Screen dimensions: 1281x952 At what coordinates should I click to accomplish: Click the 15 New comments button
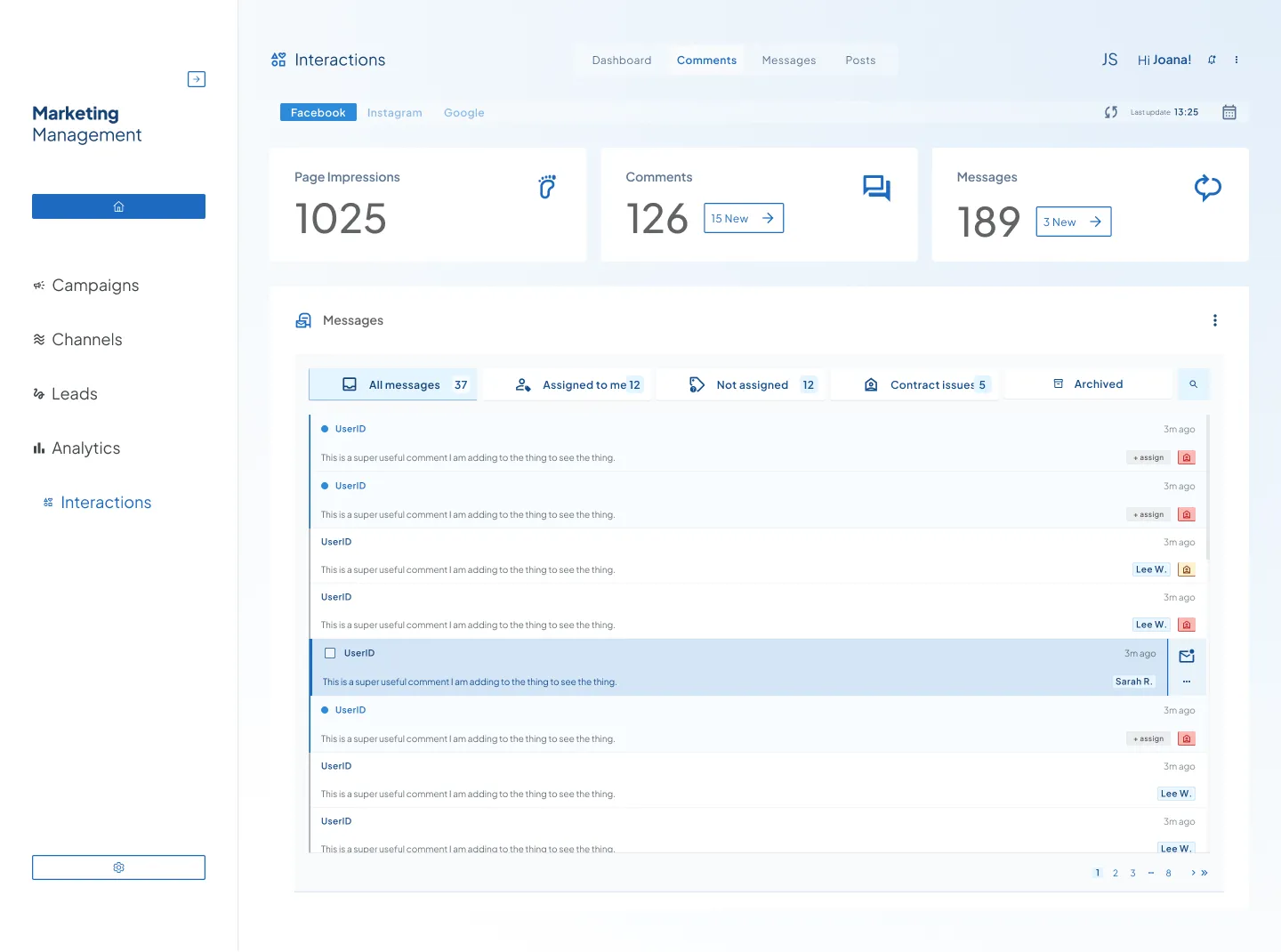(743, 218)
